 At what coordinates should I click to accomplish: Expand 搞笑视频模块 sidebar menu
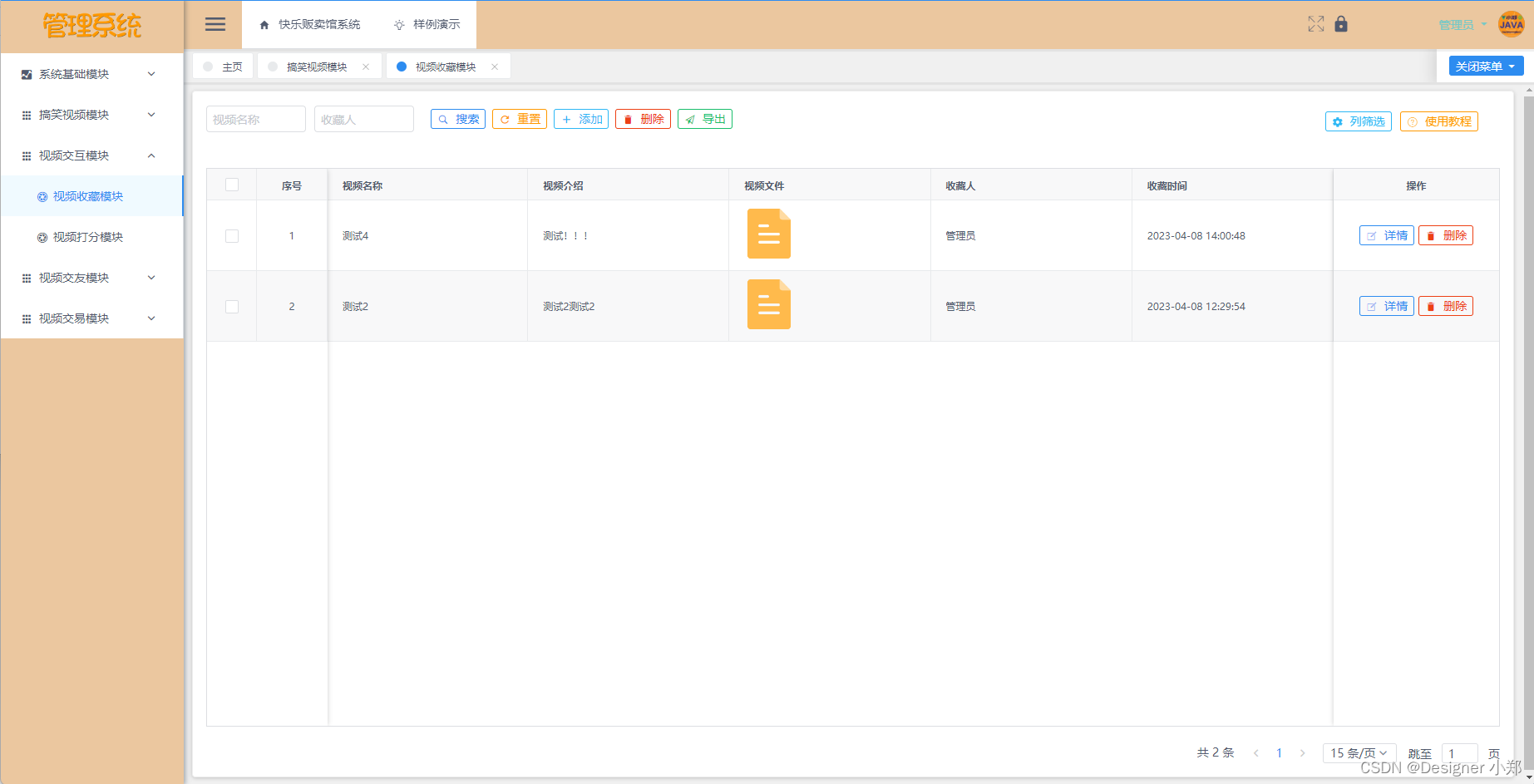coord(91,115)
